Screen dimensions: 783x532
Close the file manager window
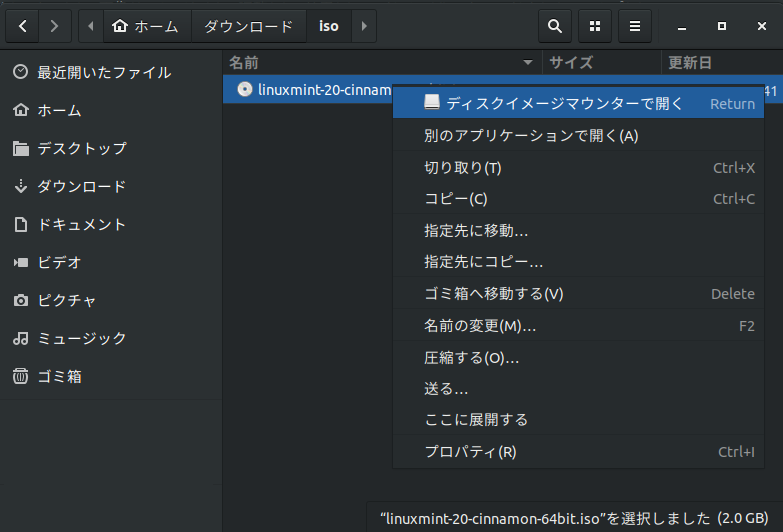762,26
